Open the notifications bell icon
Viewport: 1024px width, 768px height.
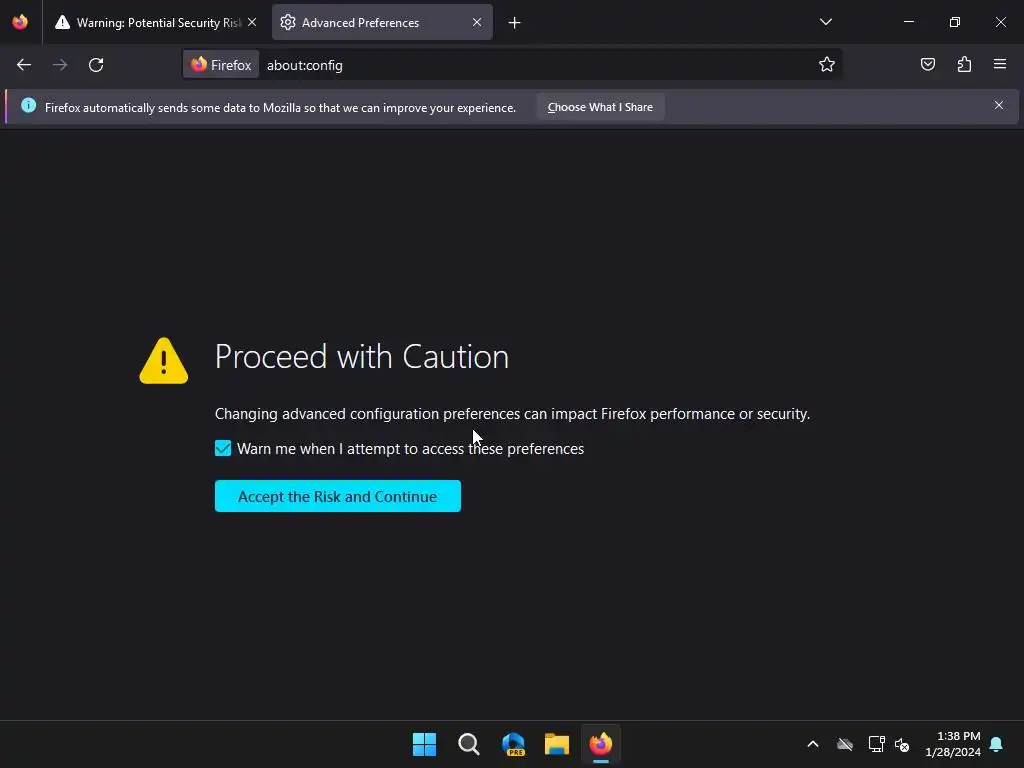(997, 744)
